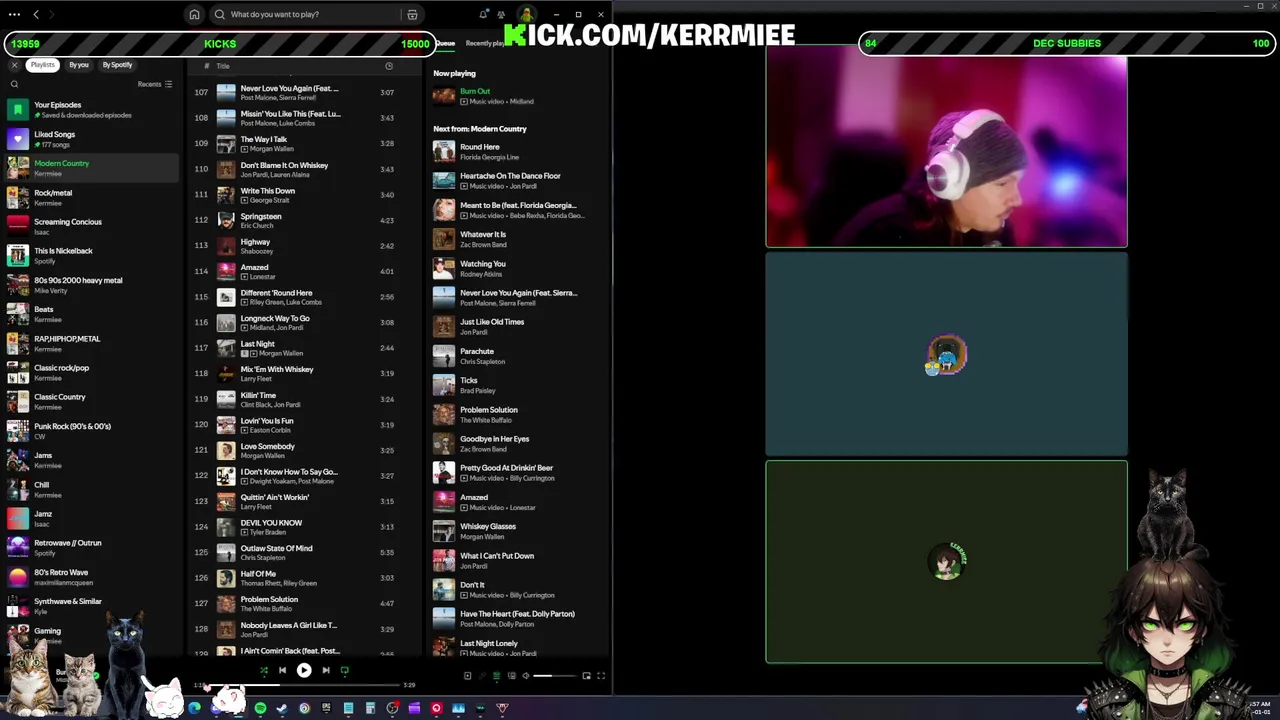Skip to the next track
The image size is (1280, 720).
coord(326,671)
